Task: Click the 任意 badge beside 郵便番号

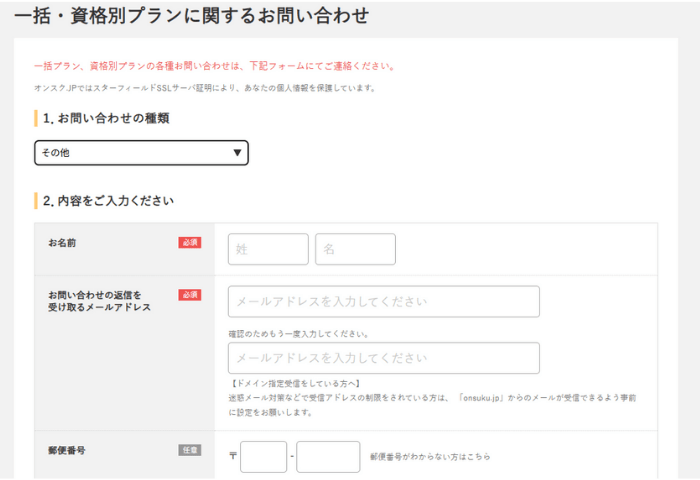Action: [x=190, y=450]
